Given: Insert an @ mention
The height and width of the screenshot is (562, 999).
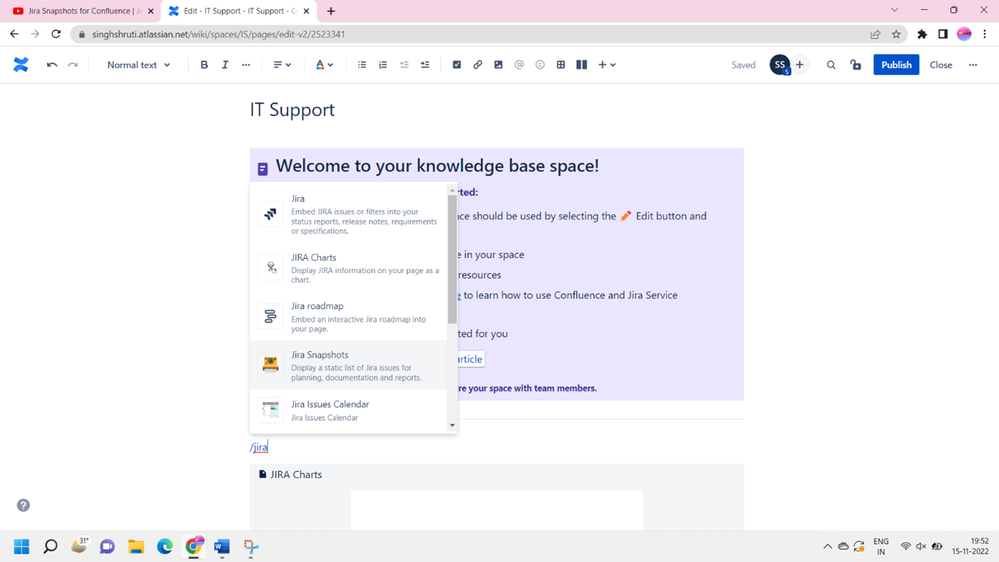Looking at the screenshot, I should coord(519,64).
